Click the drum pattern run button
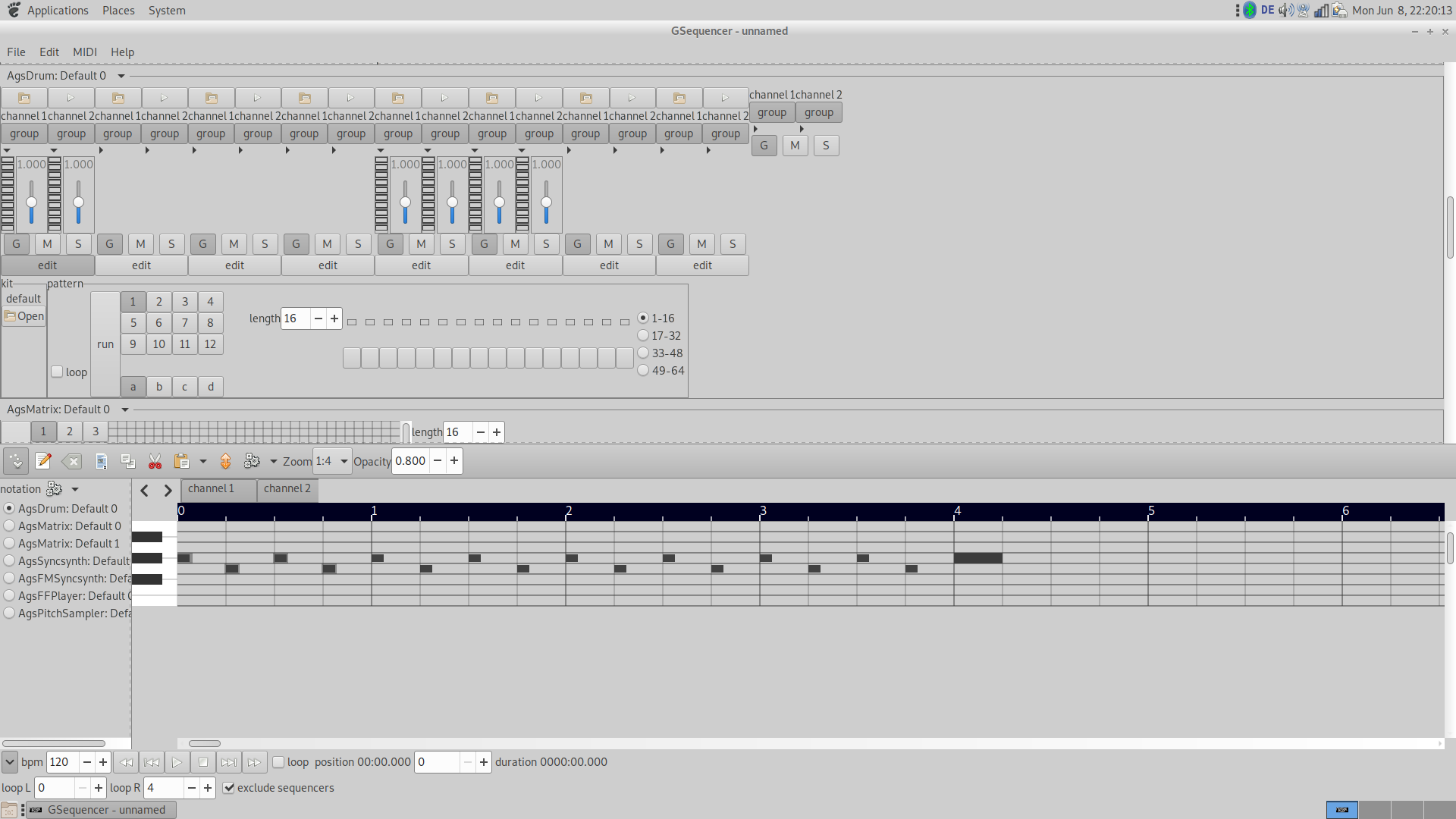 click(105, 344)
